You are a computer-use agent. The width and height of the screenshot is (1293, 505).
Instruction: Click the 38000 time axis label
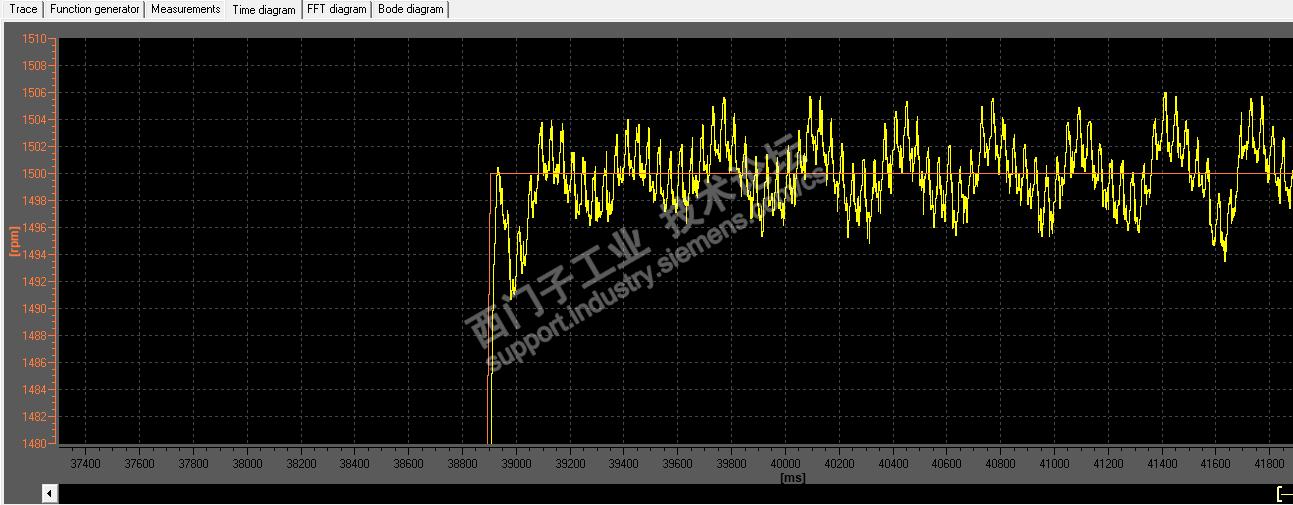coord(247,465)
